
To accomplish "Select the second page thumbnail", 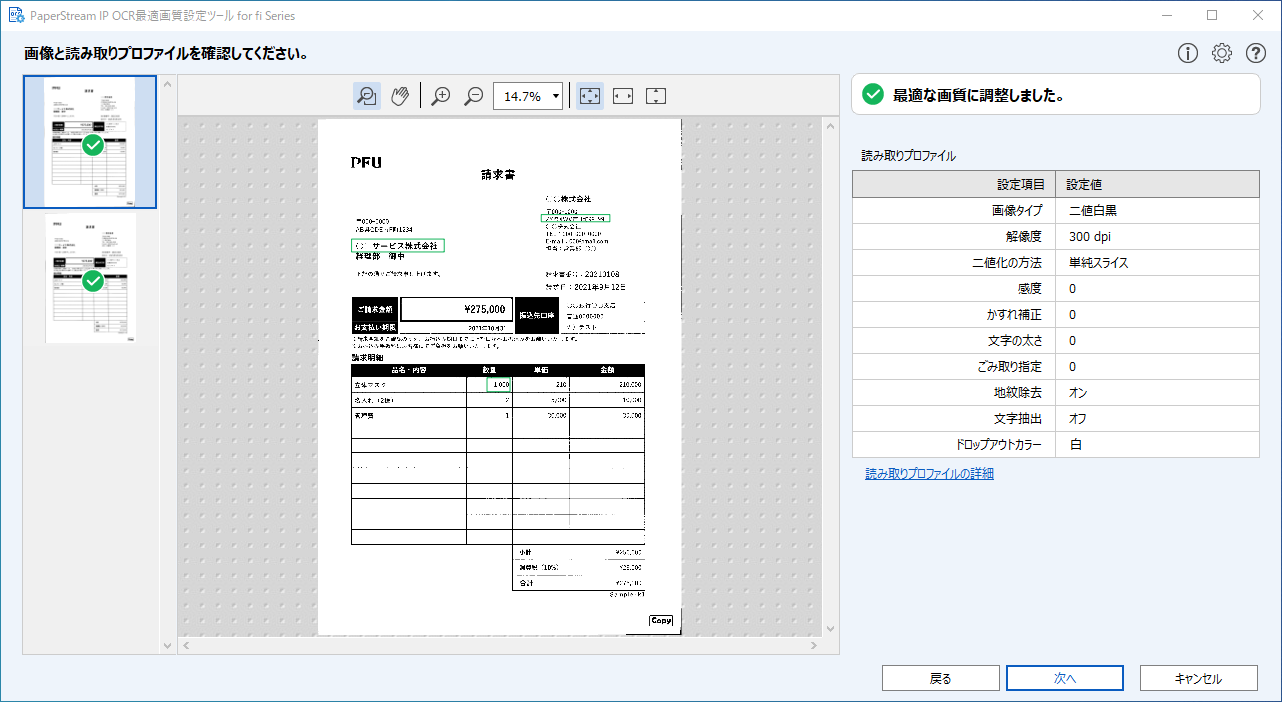I will click(x=91, y=278).
